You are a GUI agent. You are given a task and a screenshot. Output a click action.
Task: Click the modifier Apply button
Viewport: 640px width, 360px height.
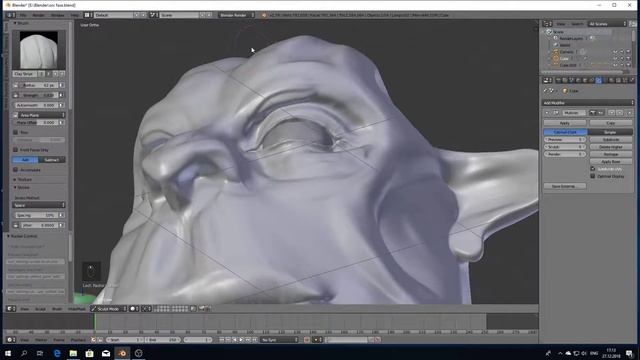(x=565, y=123)
